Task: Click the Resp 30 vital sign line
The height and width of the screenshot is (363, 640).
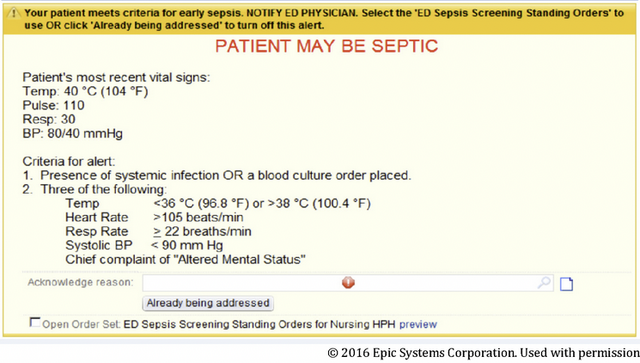Action: tap(49, 119)
